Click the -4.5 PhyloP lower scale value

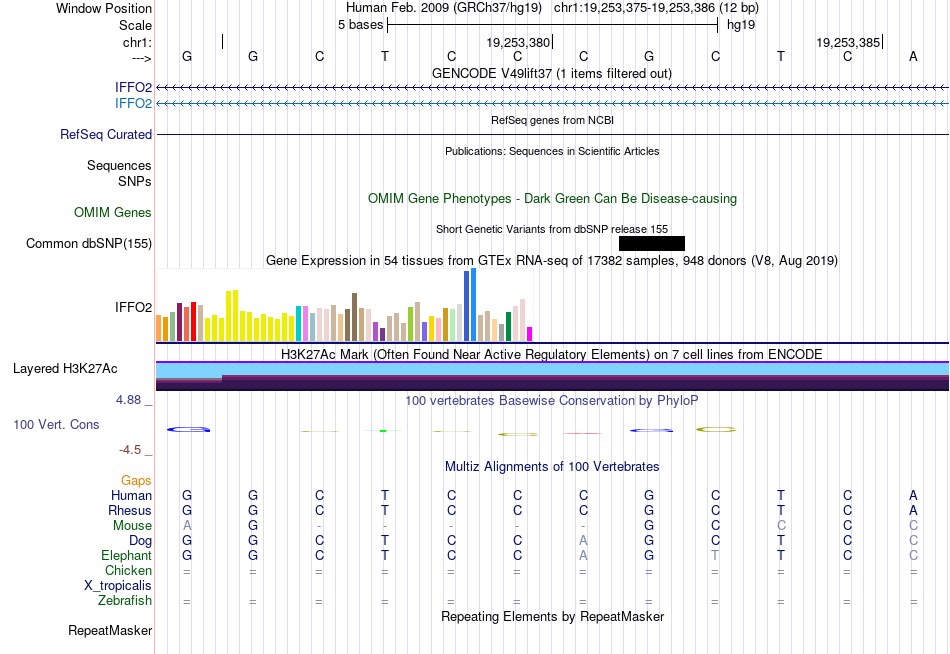tap(130, 450)
